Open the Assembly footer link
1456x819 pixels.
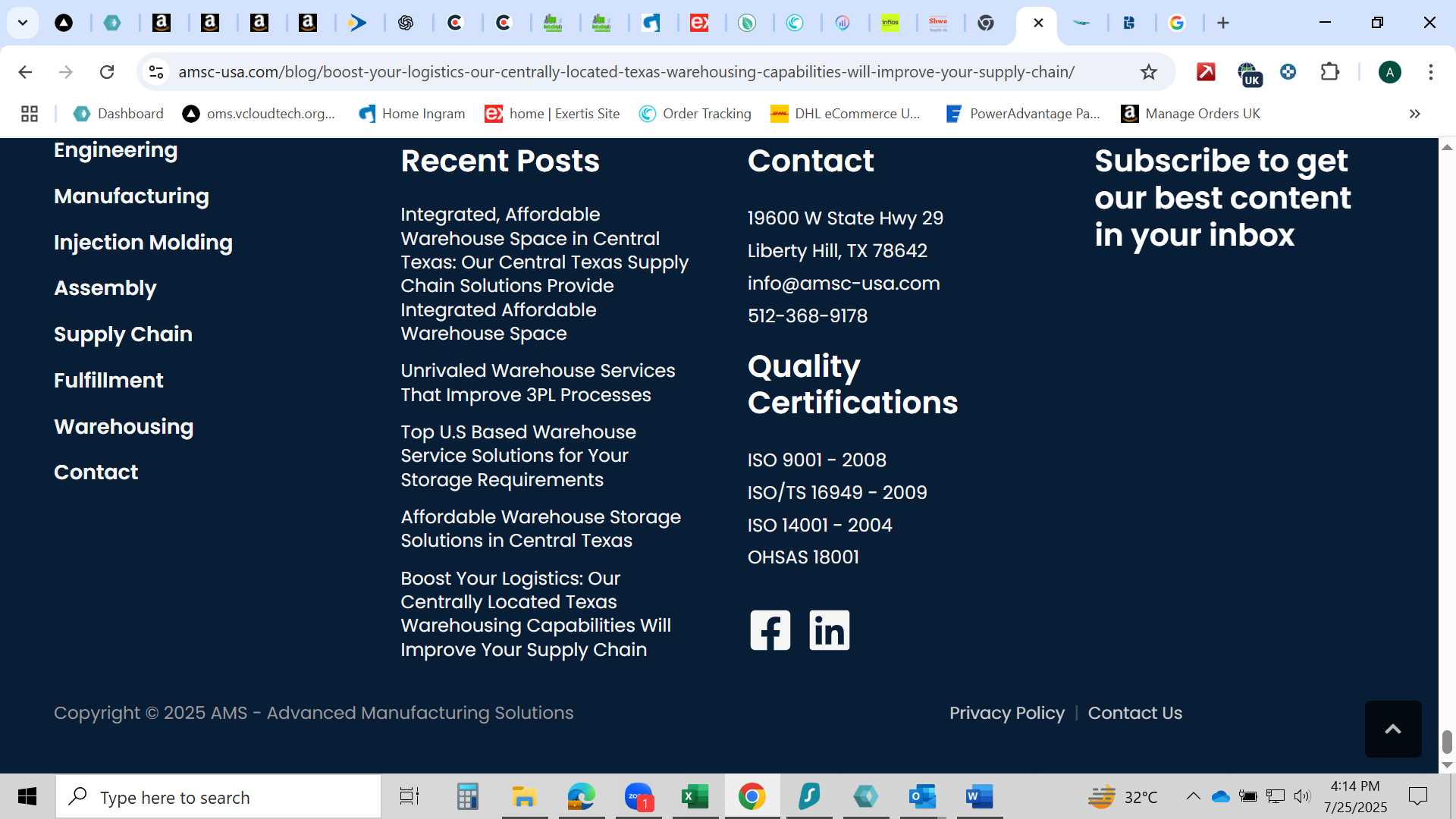tap(105, 288)
